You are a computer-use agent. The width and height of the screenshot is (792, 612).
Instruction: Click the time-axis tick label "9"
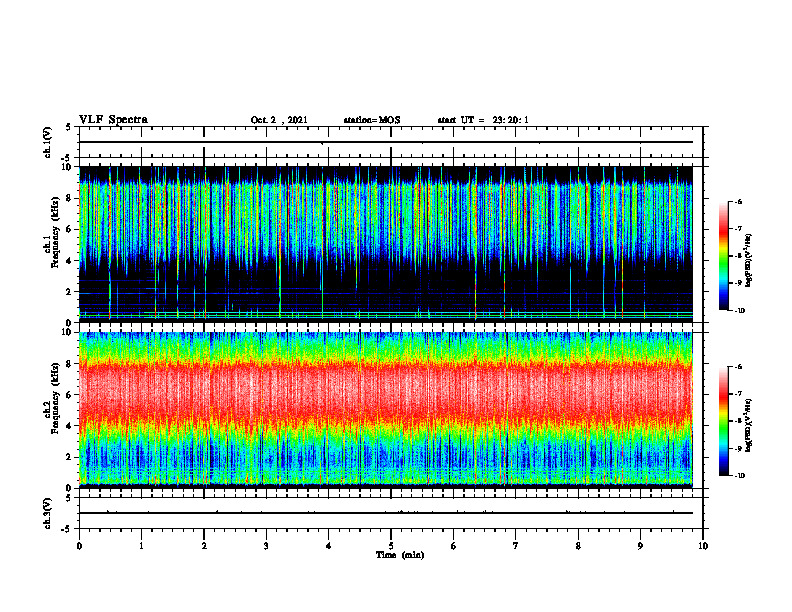tap(640, 546)
